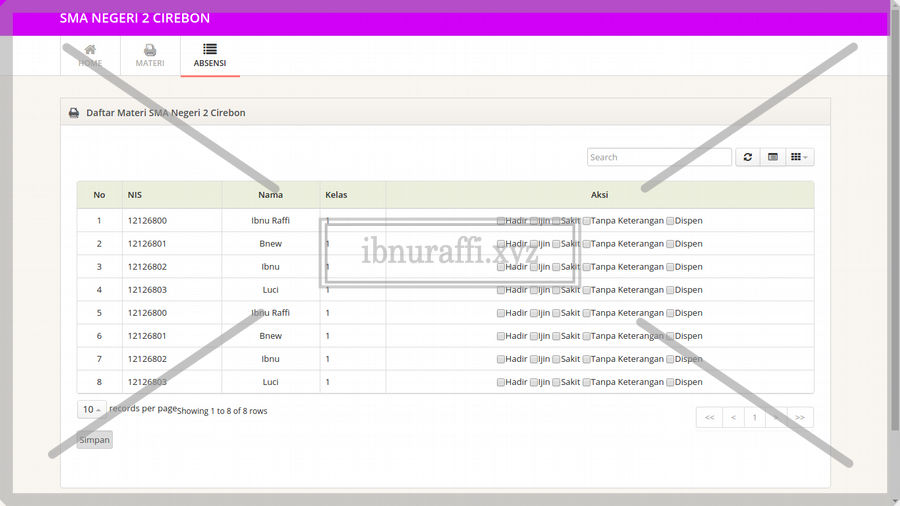Click inside the Search field

pyautogui.click(x=659, y=157)
